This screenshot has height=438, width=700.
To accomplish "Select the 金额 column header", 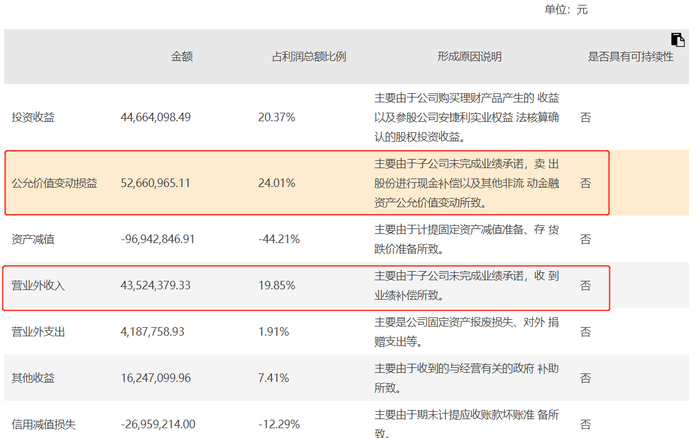I will pyautogui.click(x=182, y=57).
